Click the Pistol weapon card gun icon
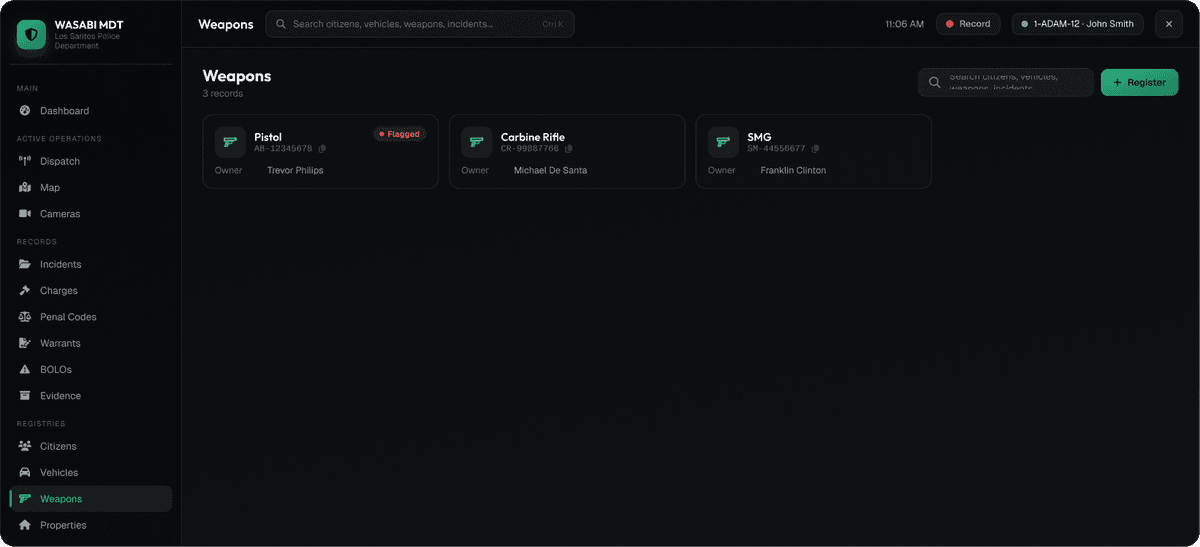1200x547 pixels. (x=230, y=142)
